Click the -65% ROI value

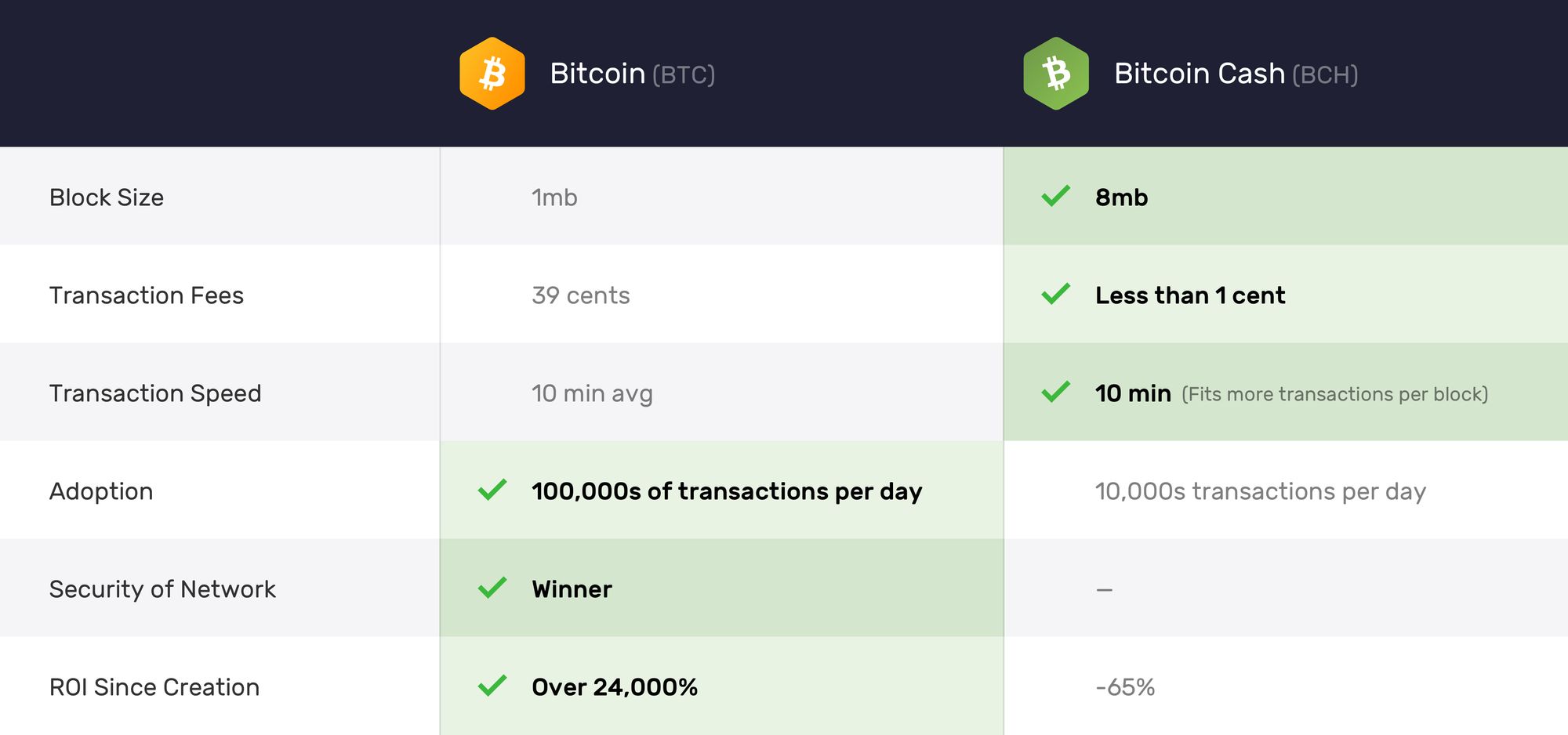click(1125, 687)
